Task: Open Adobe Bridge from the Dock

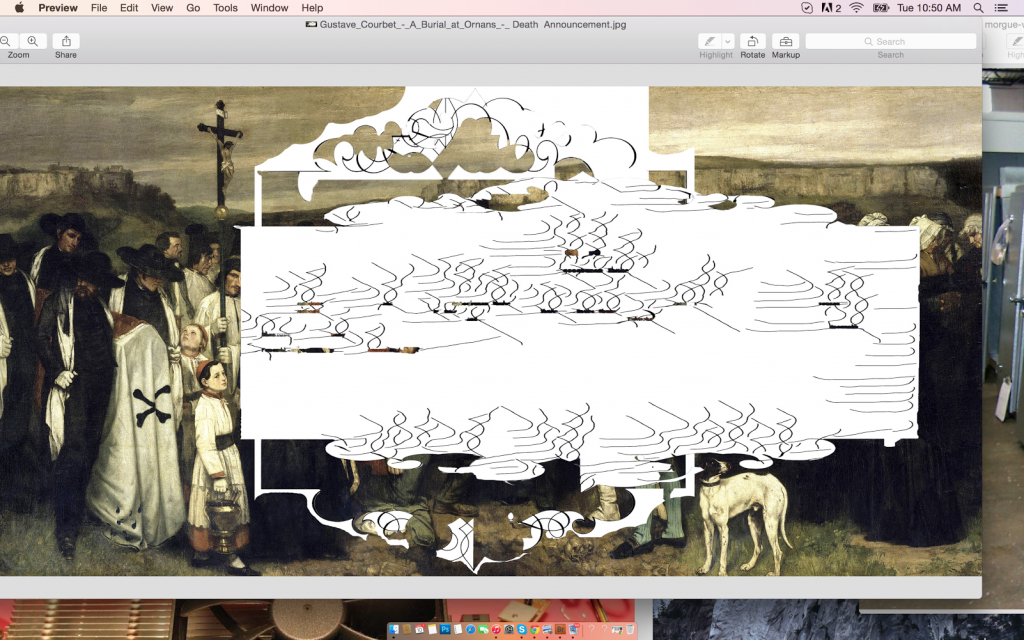Action: click(x=560, y=630)
